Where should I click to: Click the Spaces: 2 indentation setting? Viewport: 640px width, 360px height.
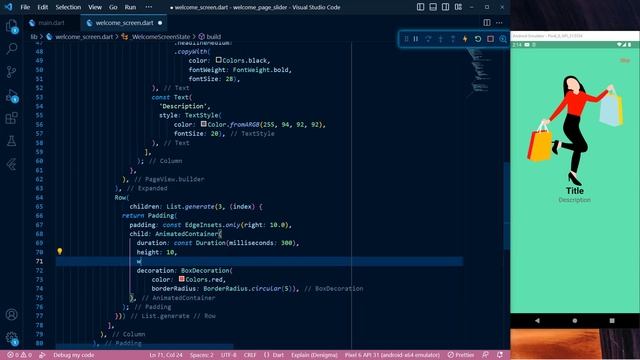pyautogui.click(x=202, y=355)
